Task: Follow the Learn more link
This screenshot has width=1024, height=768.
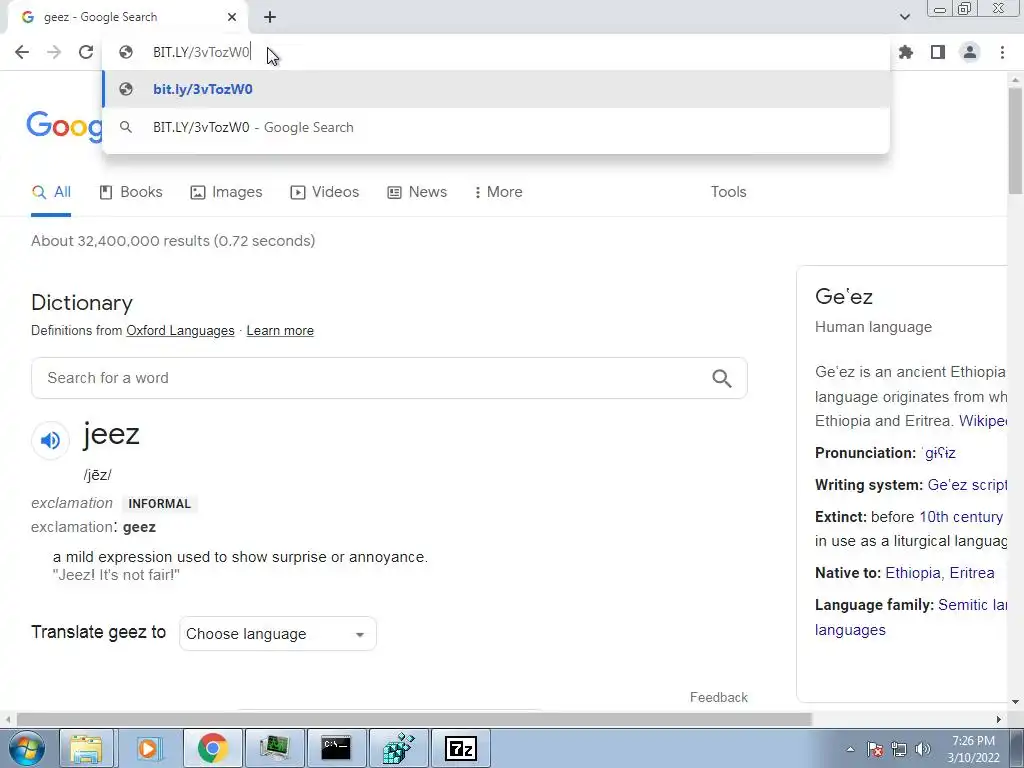Action: pyautogui.click(x=280, y=330)
